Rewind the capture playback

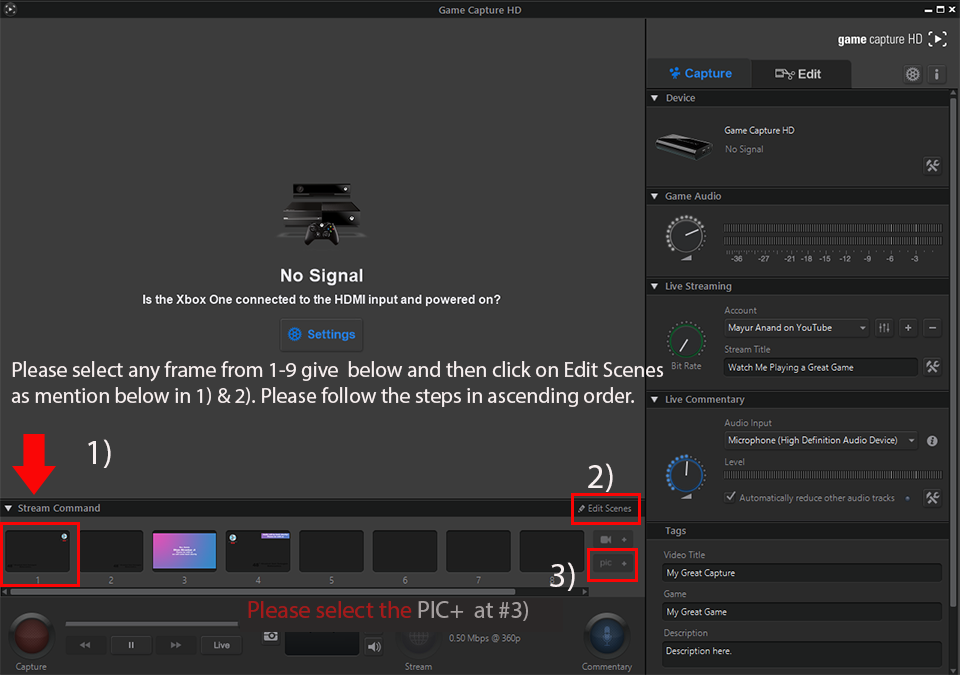(85, 645)
